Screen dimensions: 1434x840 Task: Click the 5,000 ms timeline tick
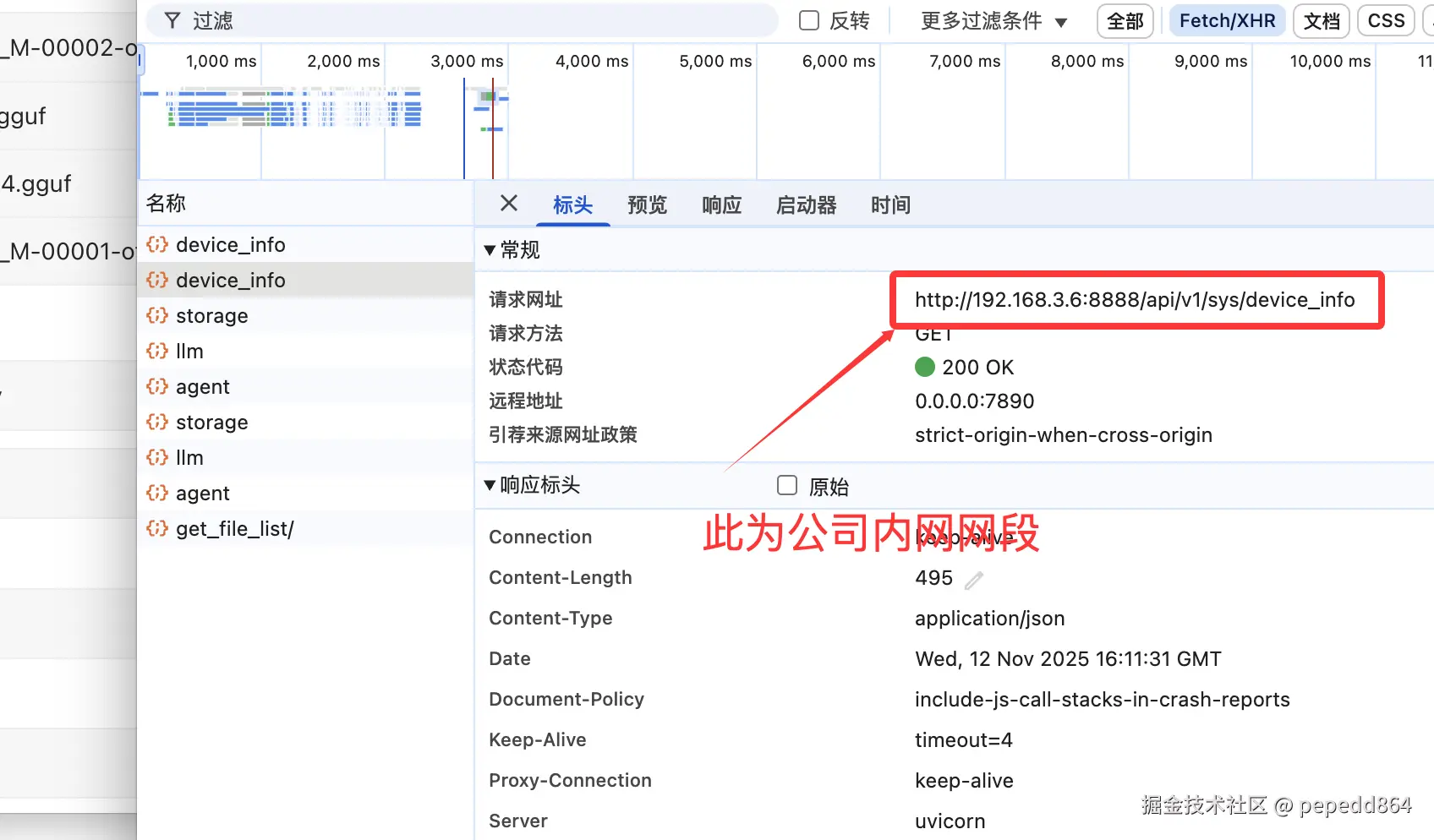point(715,61)
